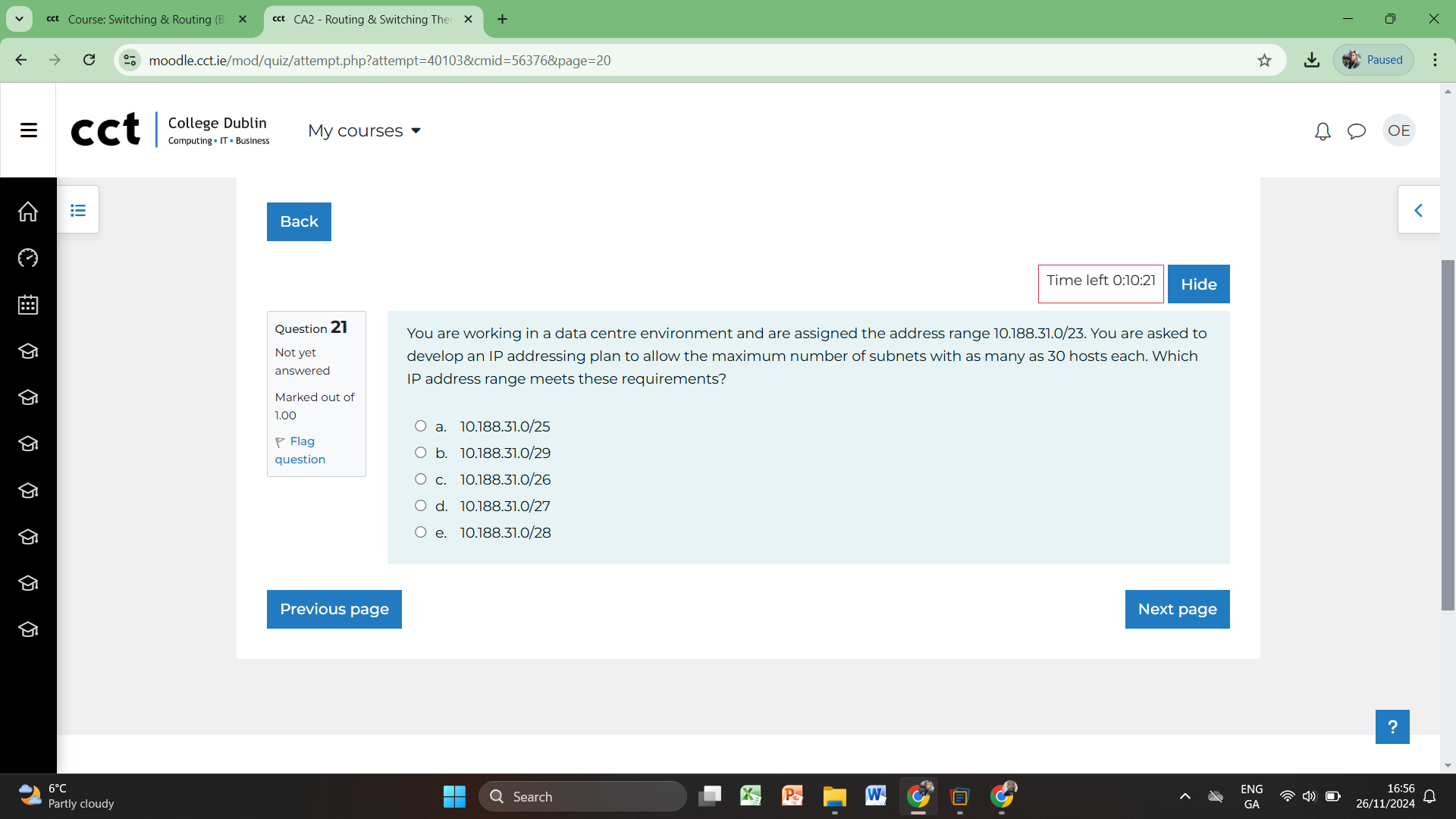This screenshot has height=819, width=1456.
Task: Click the Next page button
Action: pos(1177,609)
